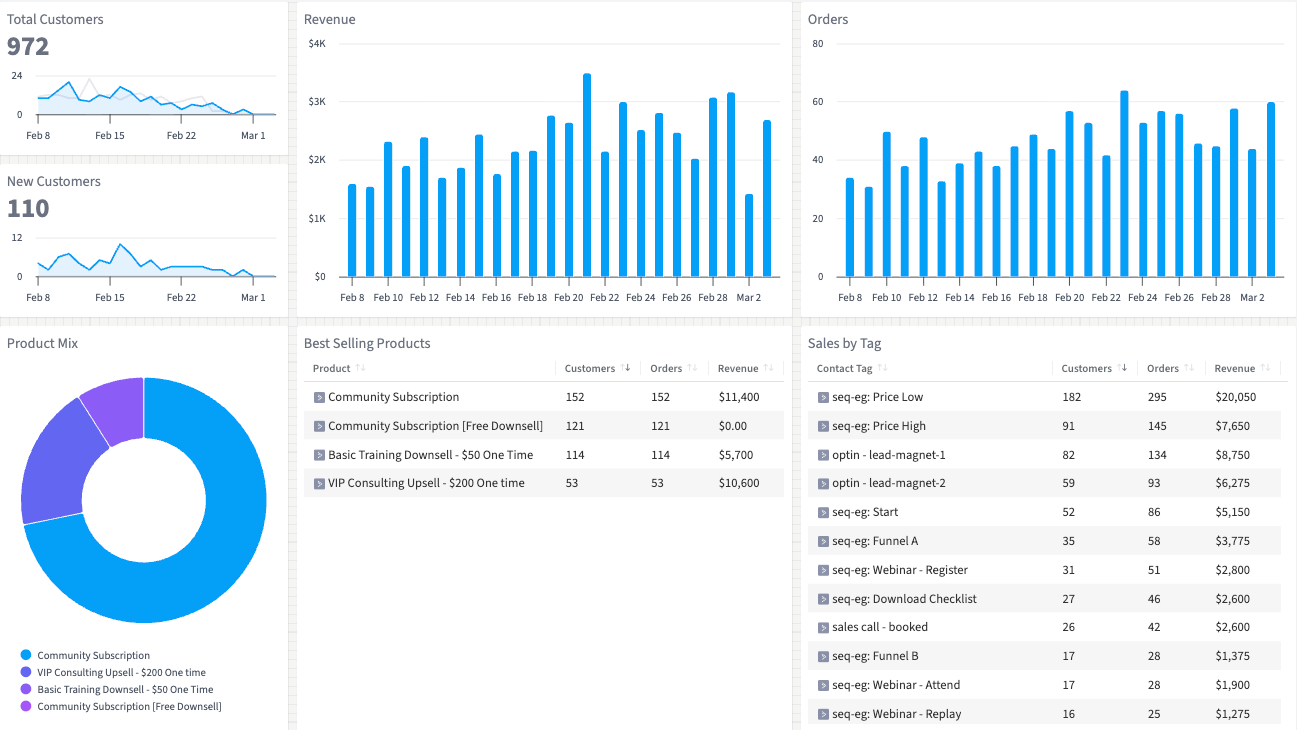The height and width of the screenshot is (730, 1297).
Task: Open the seq-eg: Webinar - Register tag
Action: point(899,570)
